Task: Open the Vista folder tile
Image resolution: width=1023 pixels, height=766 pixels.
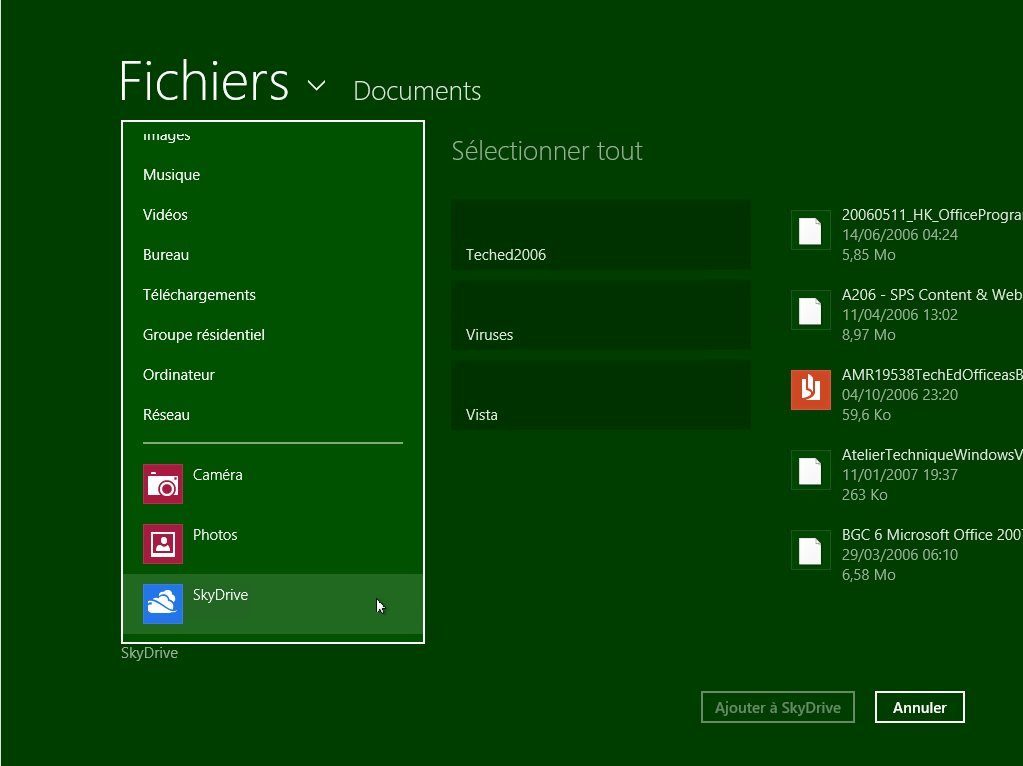Action: (601, 395)
